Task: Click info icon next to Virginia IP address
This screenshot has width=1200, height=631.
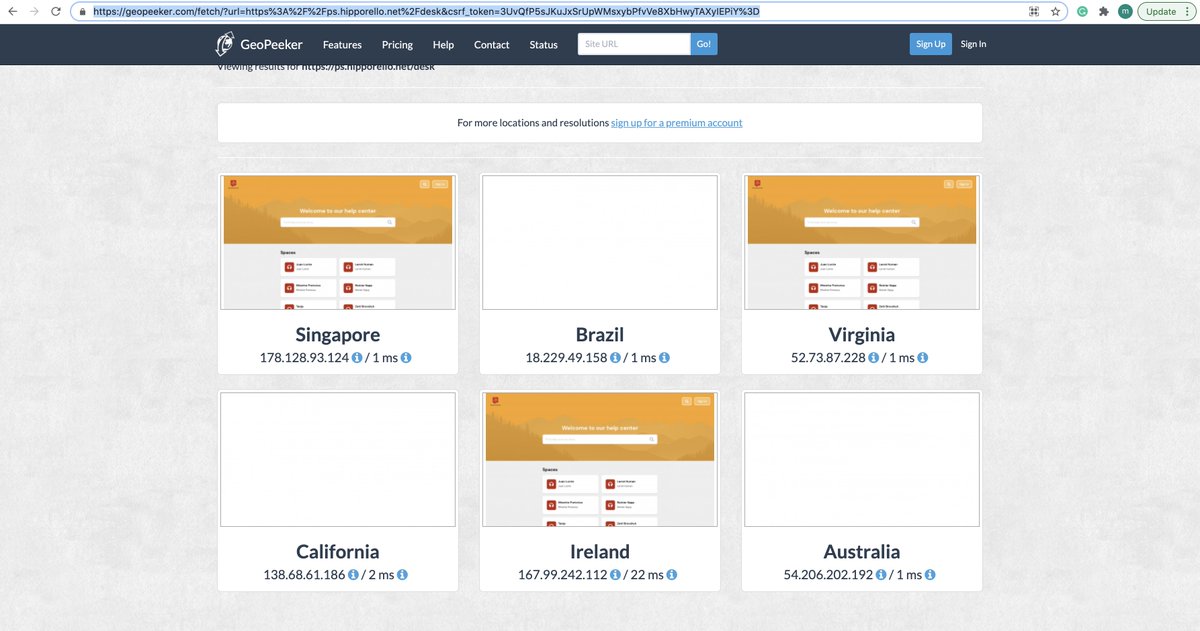Action: point(873,357)
